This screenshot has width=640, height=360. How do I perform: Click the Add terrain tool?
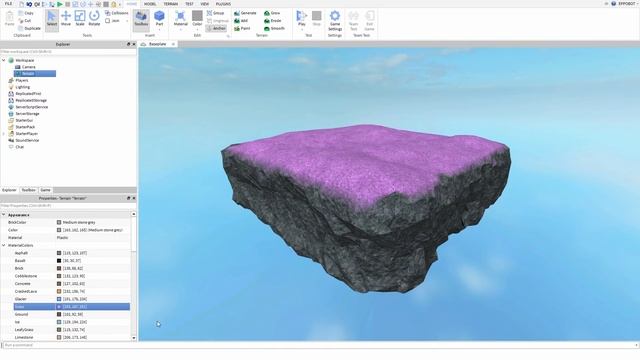(x=241, y=20)
